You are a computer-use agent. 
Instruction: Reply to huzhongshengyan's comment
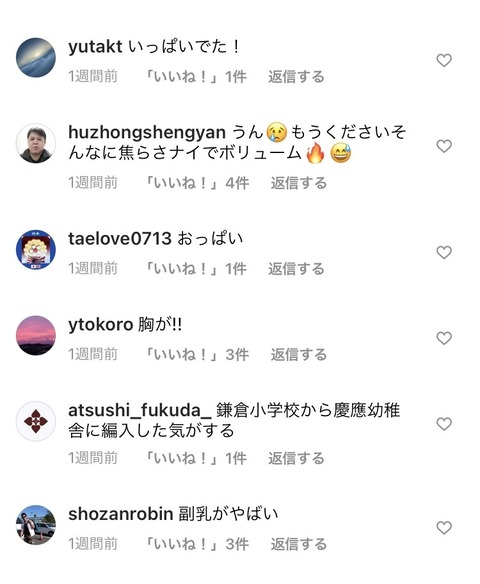pyautogui.click(x=299, y=183)
